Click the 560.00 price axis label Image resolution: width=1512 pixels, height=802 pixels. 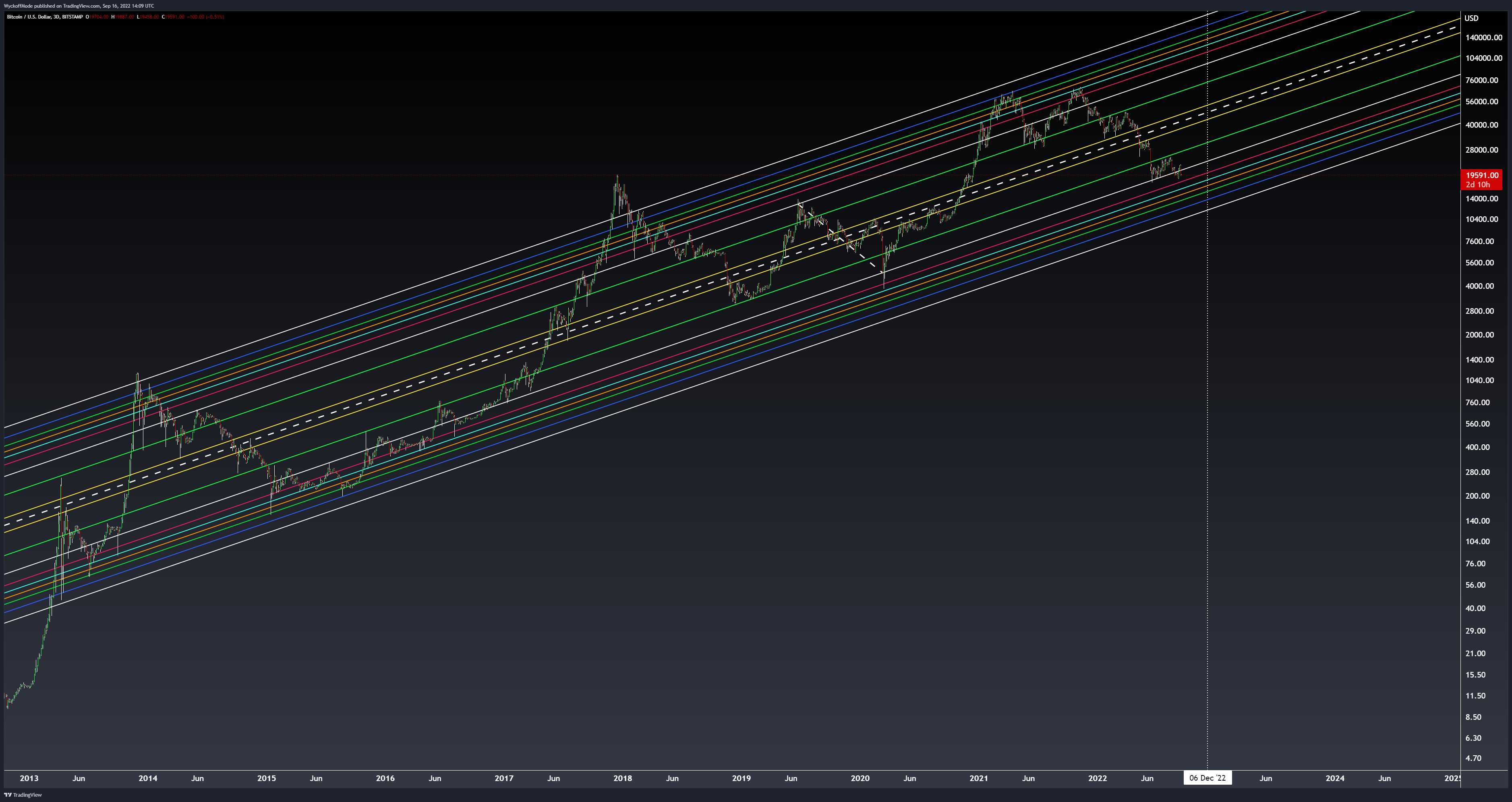pos(1477,424)
